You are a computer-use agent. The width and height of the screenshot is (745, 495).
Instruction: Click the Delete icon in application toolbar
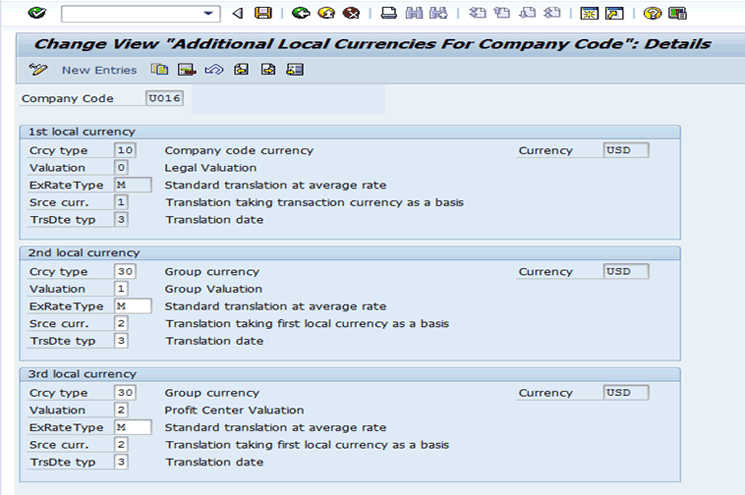tap(186, 70)
